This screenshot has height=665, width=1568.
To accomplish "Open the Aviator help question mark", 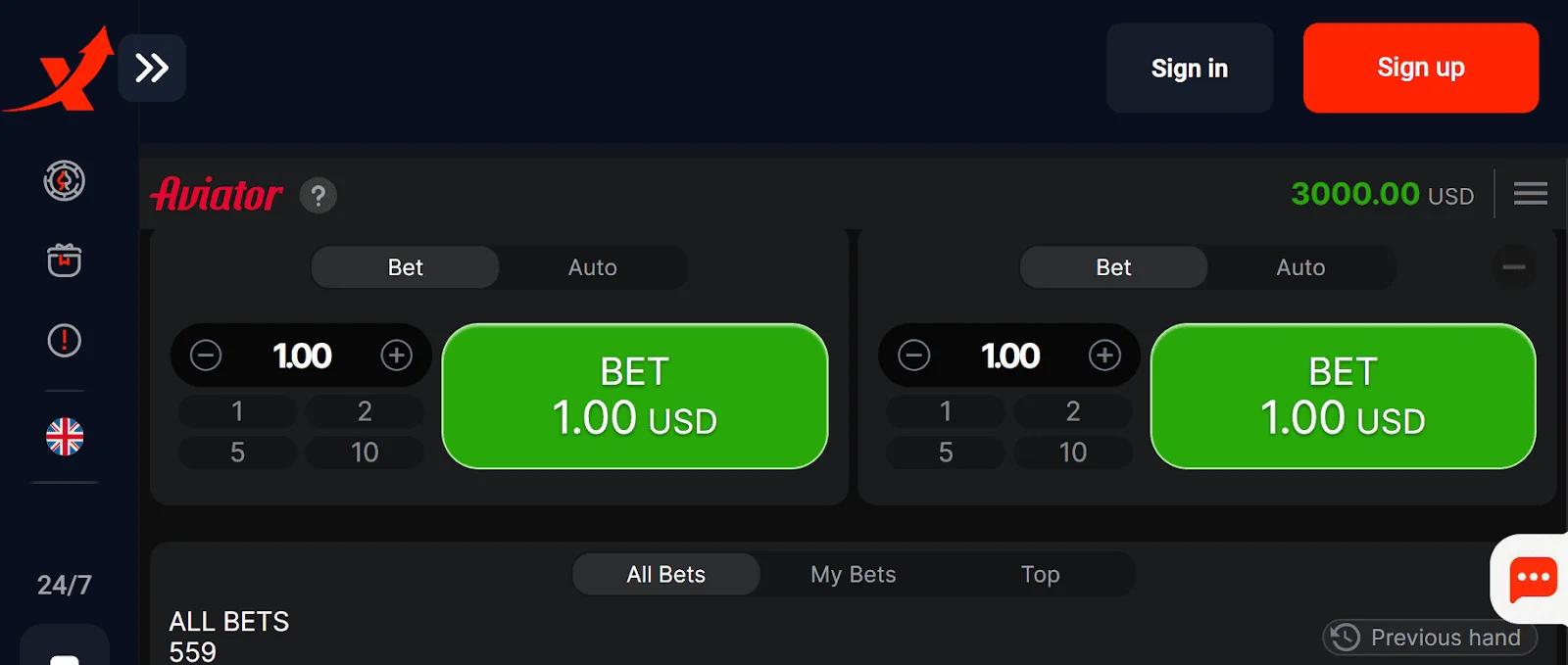I will click(x=318, y=196).
